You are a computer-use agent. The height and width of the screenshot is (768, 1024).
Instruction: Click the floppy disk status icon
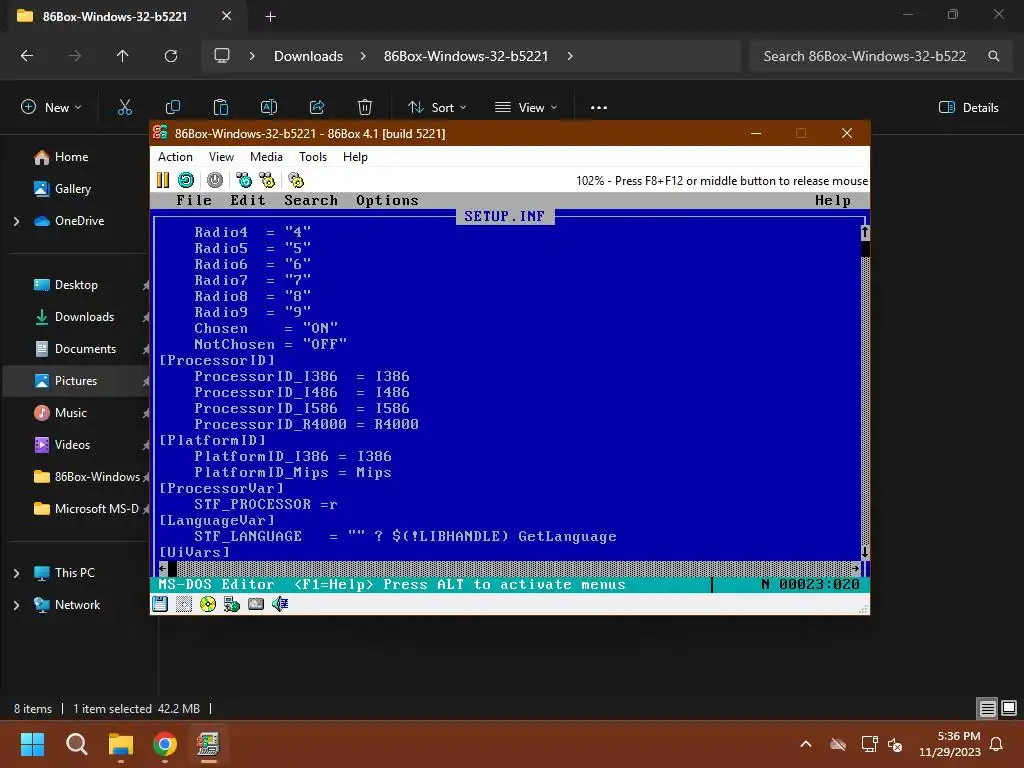coord(160,604)
